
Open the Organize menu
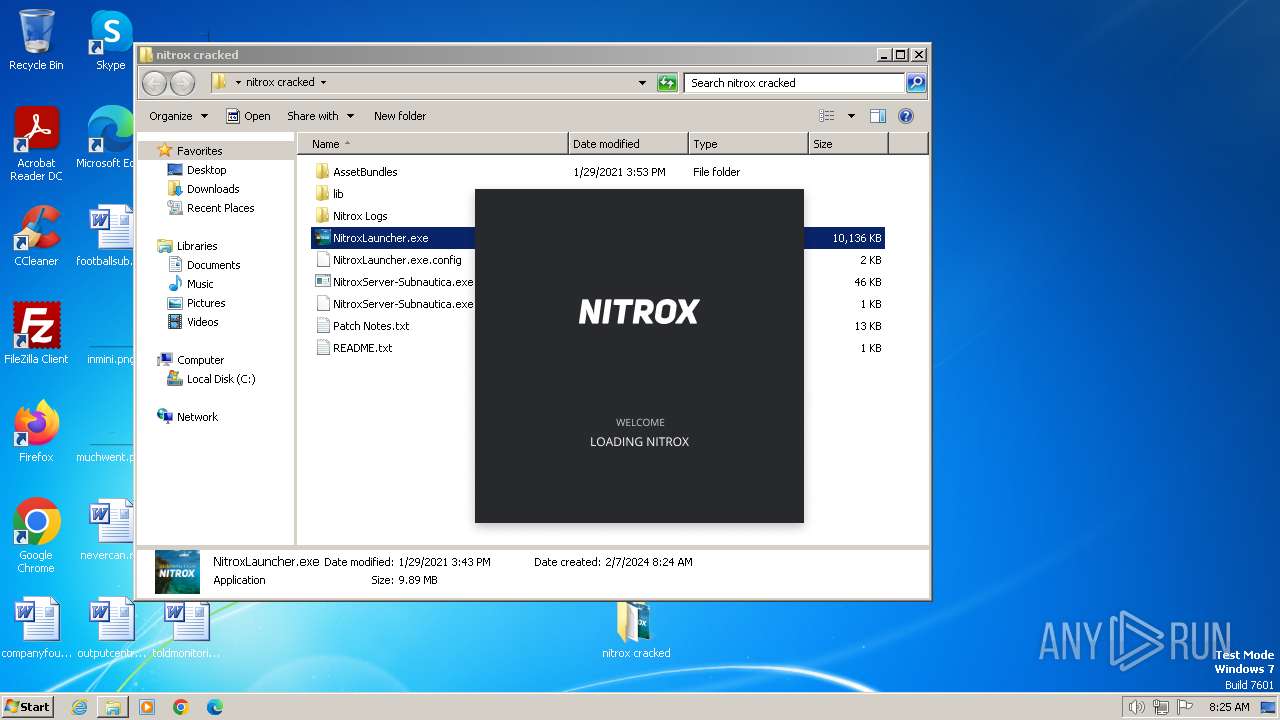178,116
